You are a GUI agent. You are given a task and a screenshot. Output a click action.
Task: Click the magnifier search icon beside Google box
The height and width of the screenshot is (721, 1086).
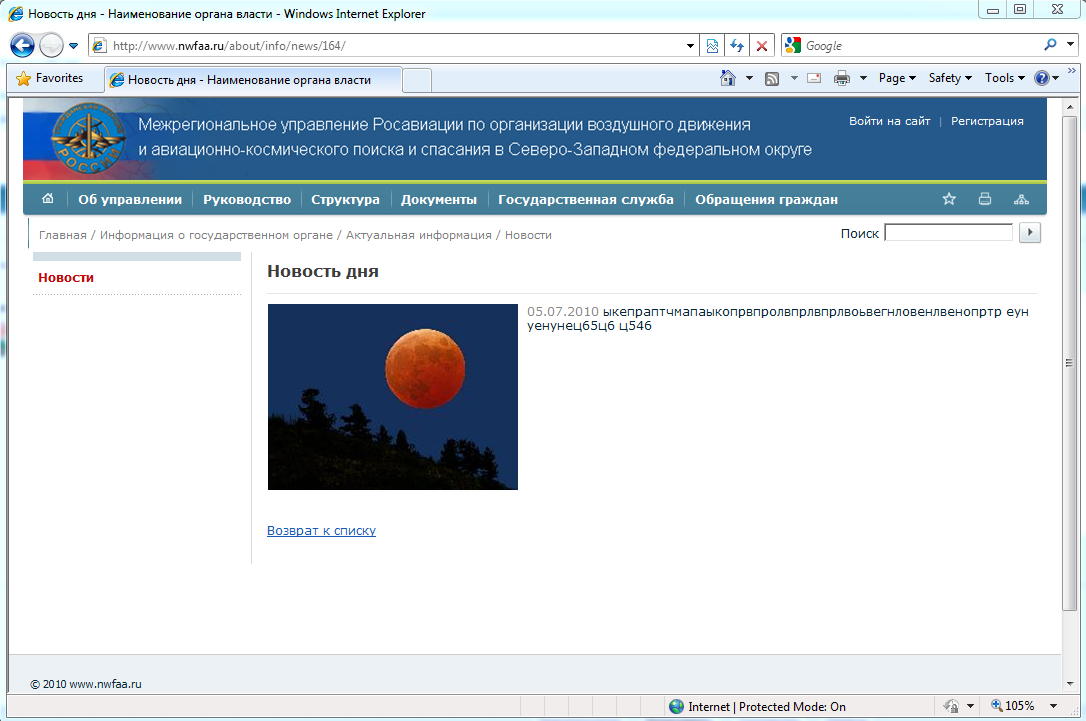point(1050,45)
